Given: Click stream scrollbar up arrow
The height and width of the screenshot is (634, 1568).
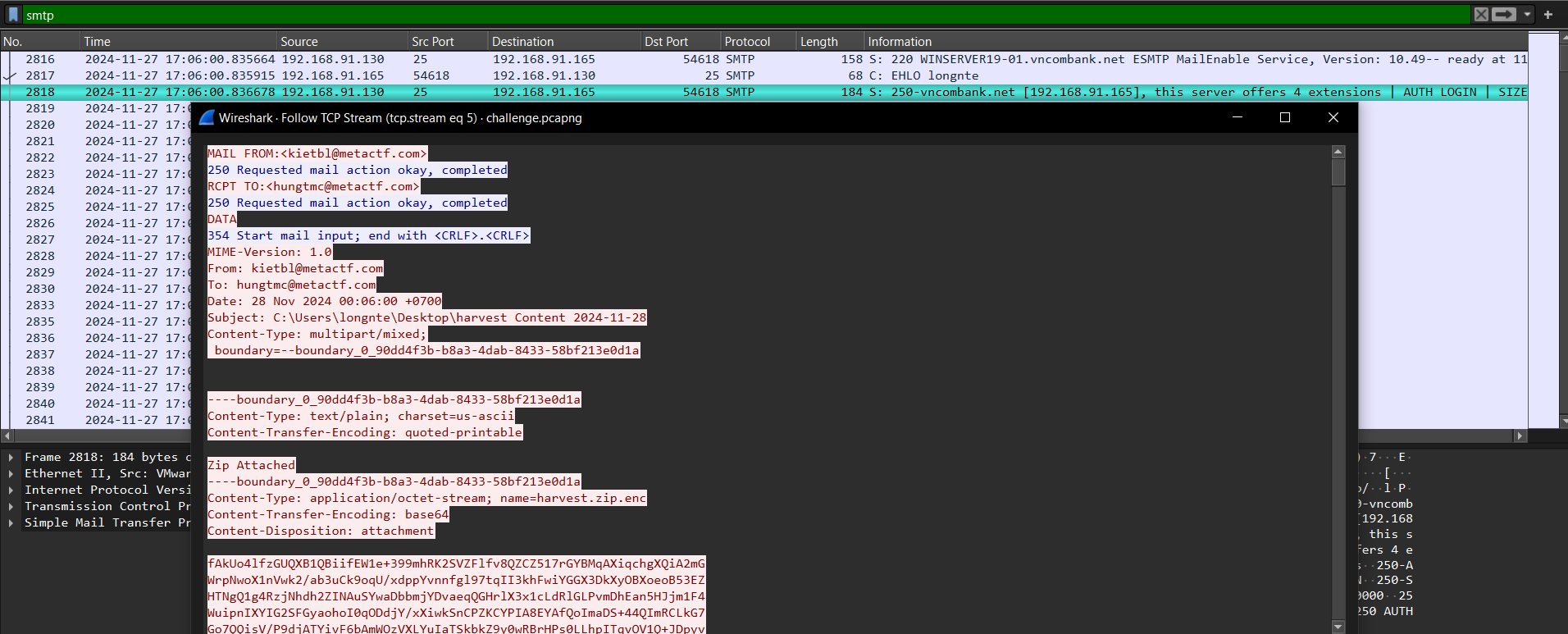Looking at the screenshot, I should coord(1338,152).
